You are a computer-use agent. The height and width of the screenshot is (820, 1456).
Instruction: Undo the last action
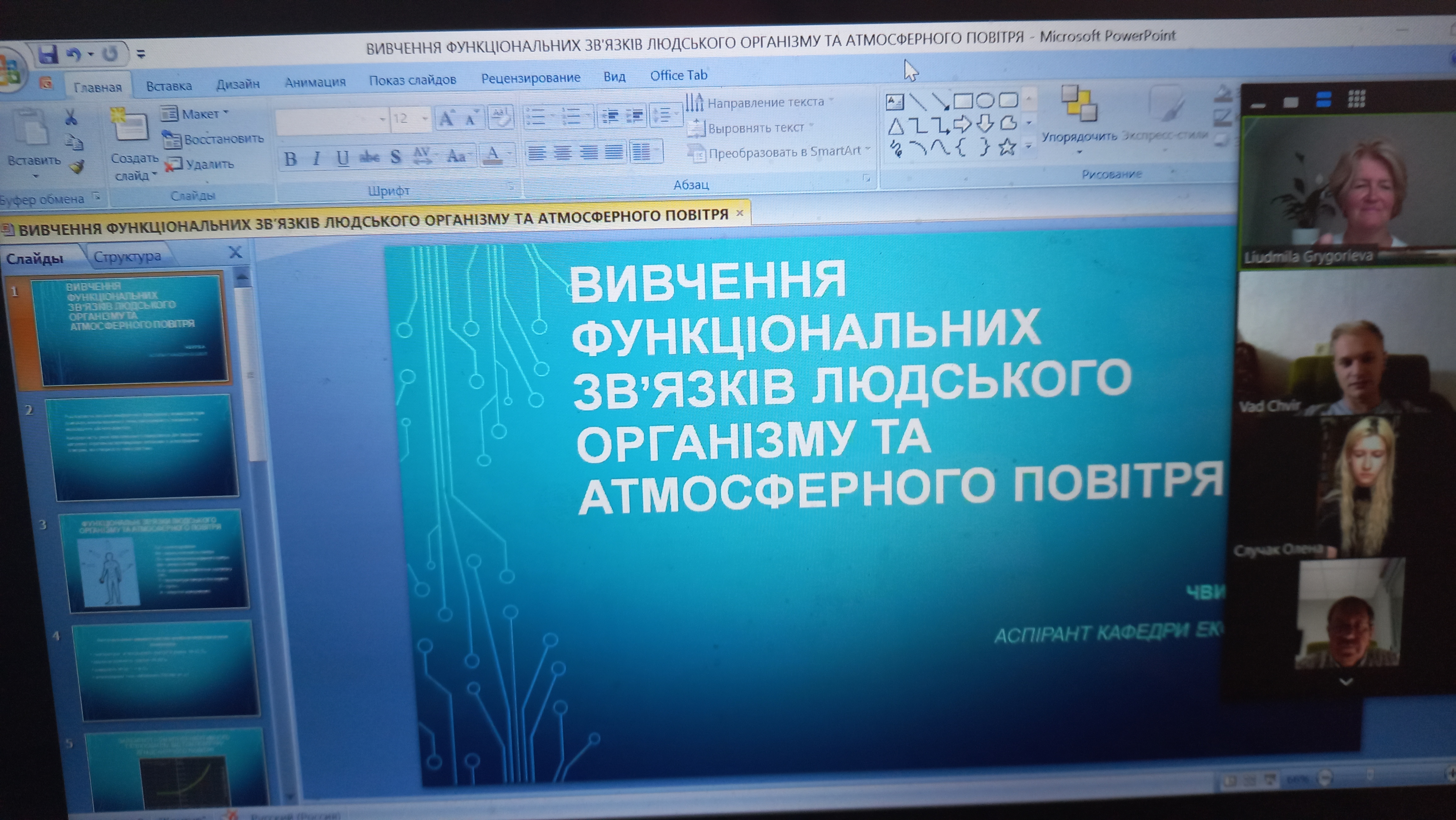pos(74,54)
